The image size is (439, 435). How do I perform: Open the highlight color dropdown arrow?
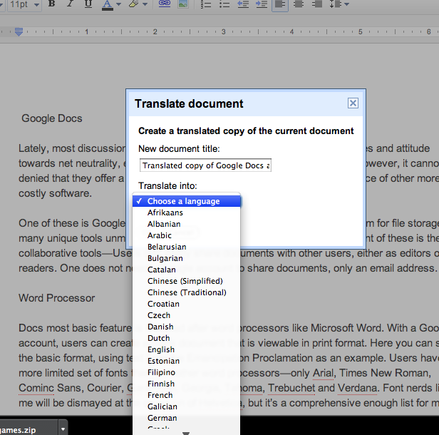point(145,4)
